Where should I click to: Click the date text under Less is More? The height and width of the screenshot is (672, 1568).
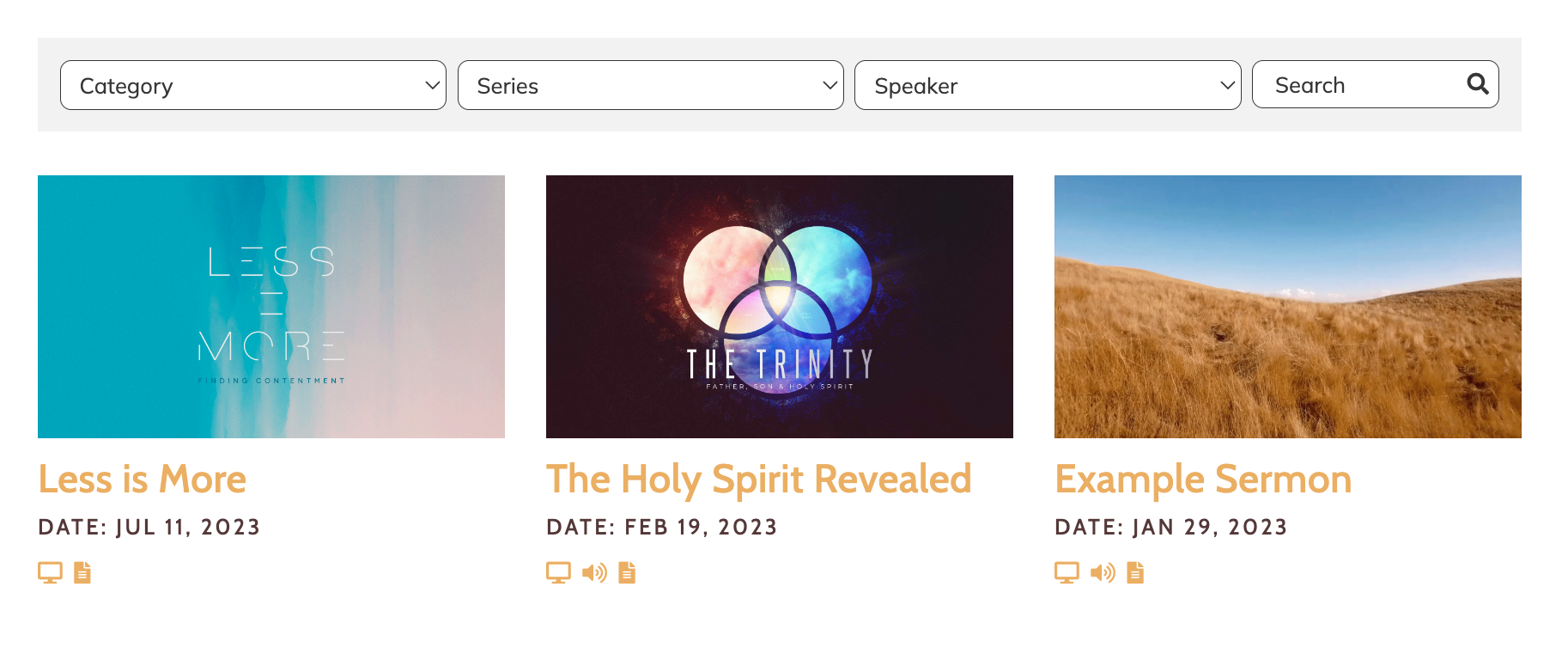pyautogui.click(x=149, y=527)
